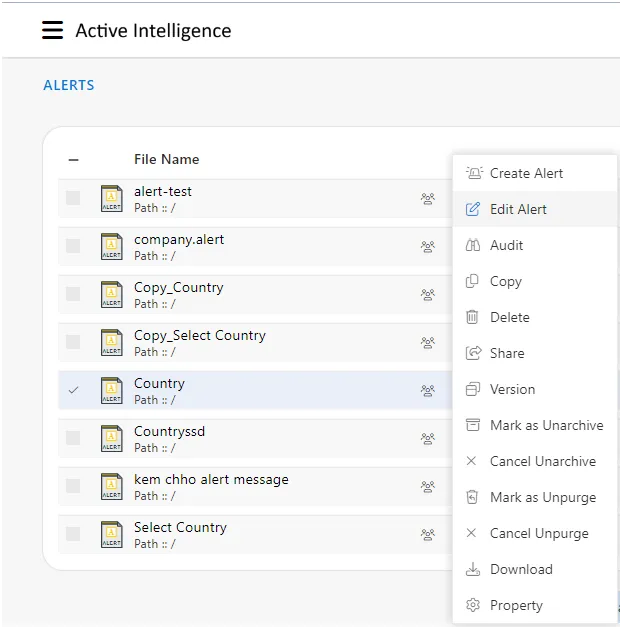Click the Copy_Country file icon

tap(111, 294)
